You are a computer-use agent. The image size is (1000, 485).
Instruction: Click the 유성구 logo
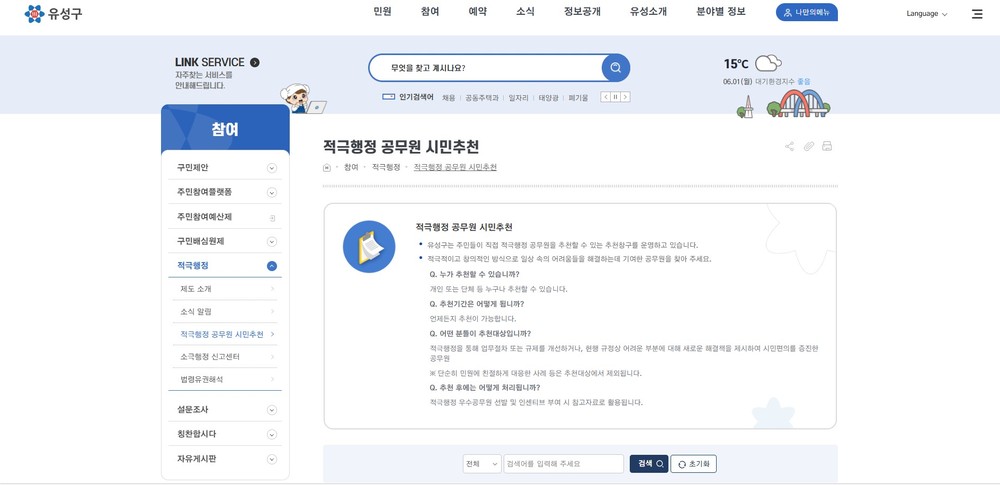click(x=53, y=13)
